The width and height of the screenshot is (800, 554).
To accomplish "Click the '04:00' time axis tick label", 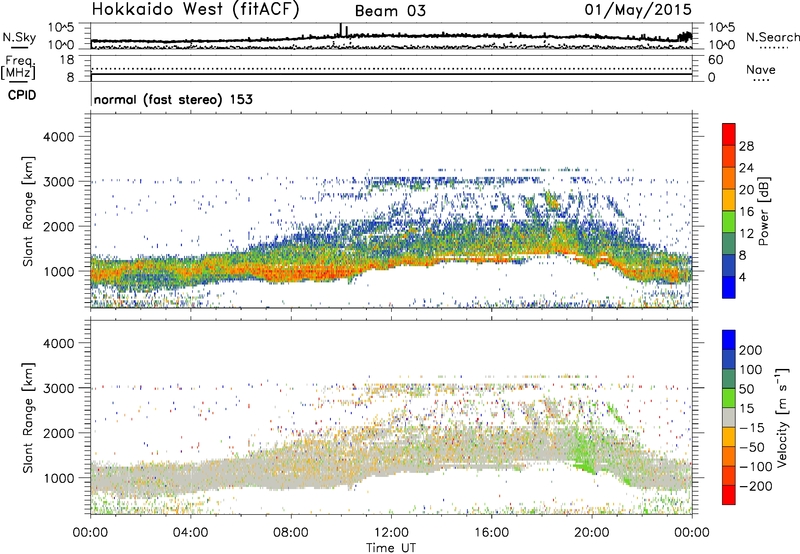I will tap(191, 533).
